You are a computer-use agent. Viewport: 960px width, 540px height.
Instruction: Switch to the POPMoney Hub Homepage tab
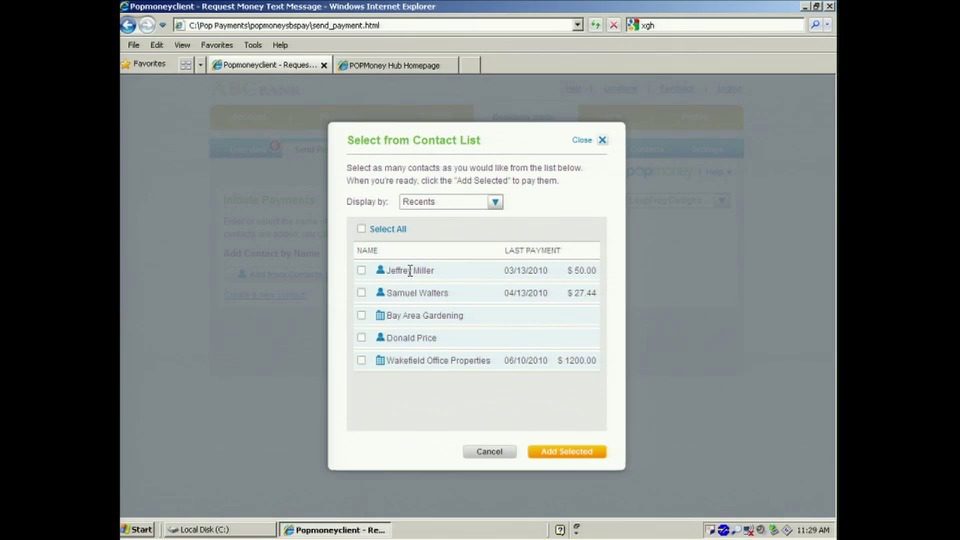395,66
